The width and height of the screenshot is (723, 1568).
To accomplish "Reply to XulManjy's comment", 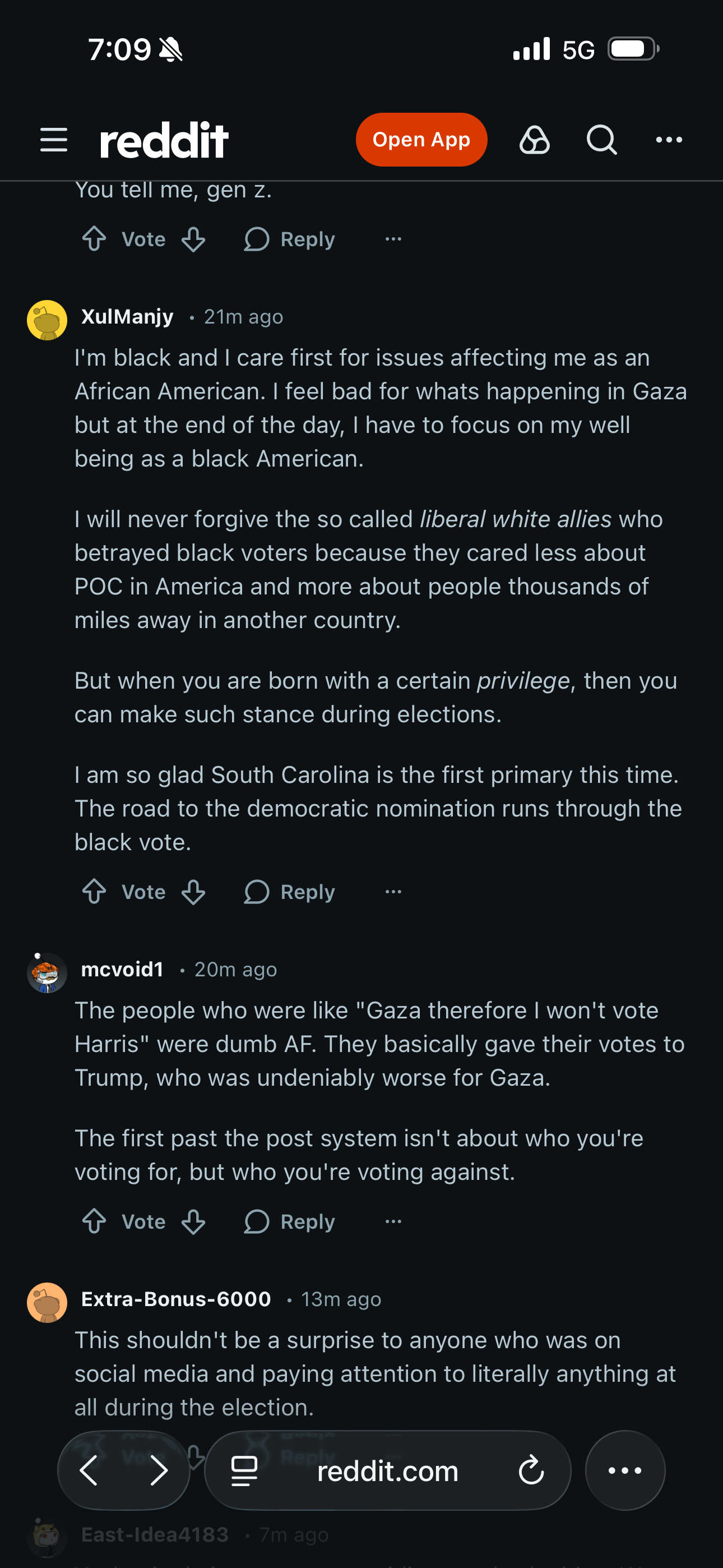I will coord(290,892).
